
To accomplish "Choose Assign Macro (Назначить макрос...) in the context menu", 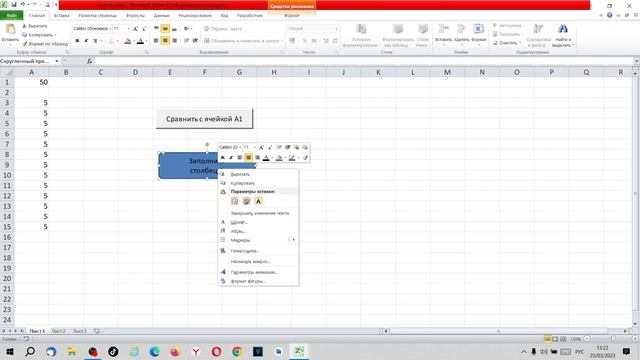I will [x=258, y=261].
